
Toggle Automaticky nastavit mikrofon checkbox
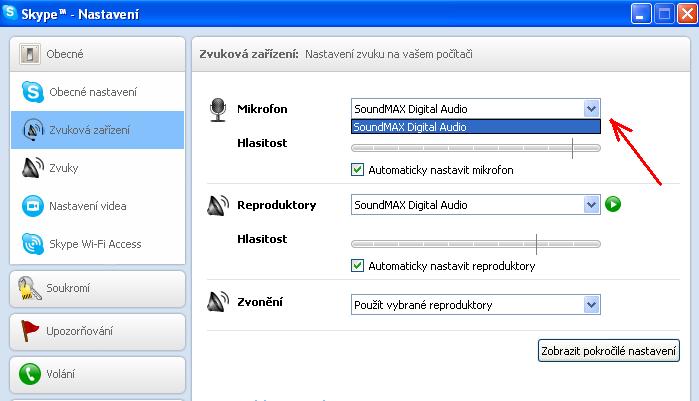point(358,170)
